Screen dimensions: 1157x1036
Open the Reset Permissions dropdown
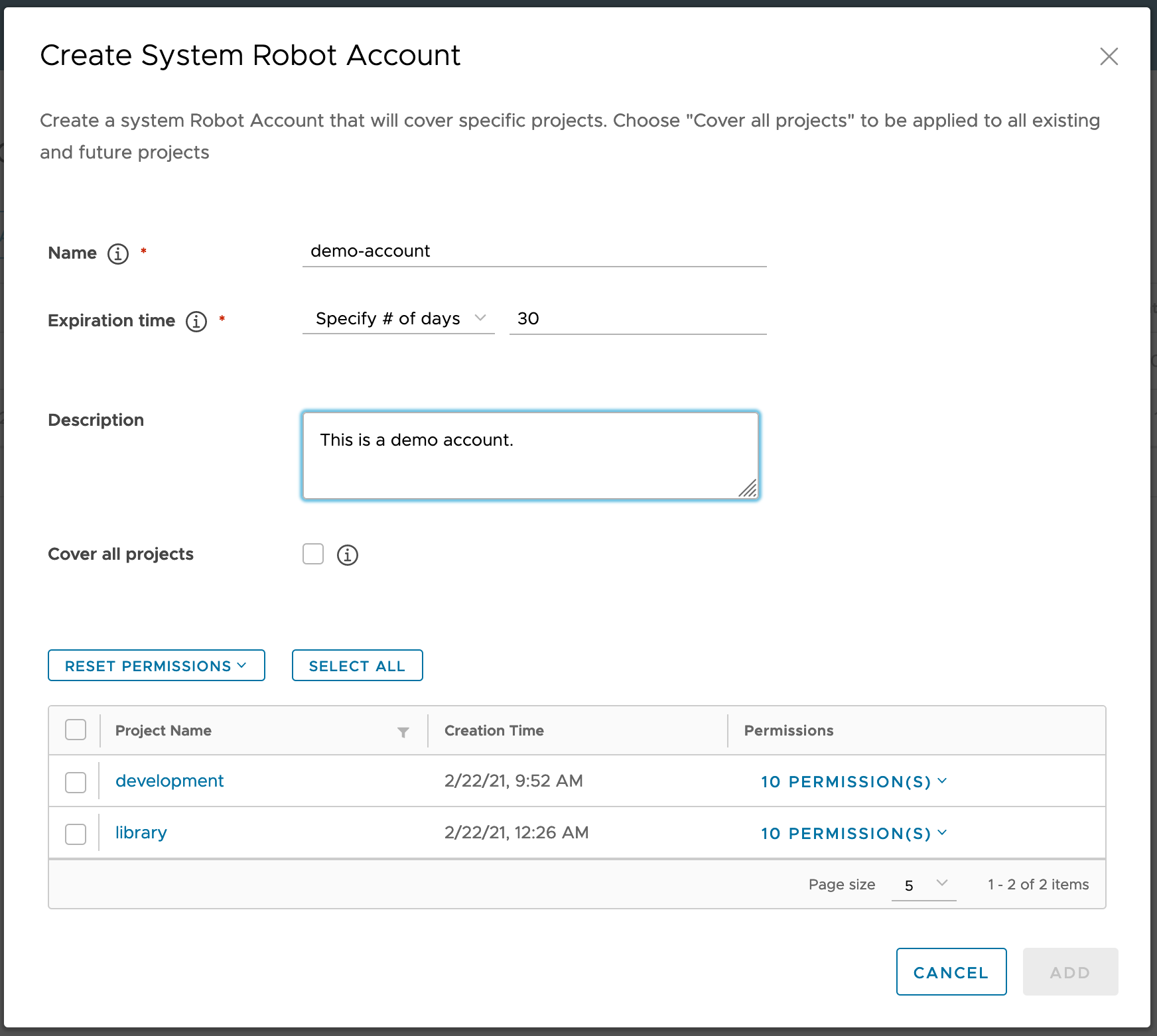coord(157,665)
